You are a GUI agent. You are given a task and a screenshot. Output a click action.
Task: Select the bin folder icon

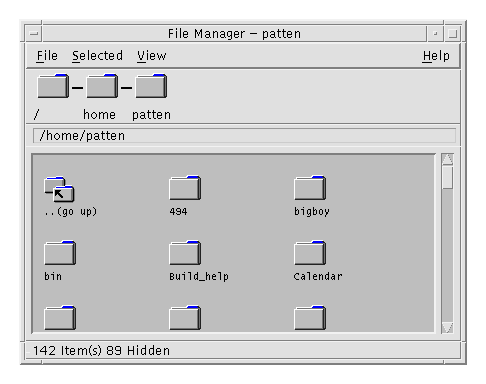click(x=60, y=253)
